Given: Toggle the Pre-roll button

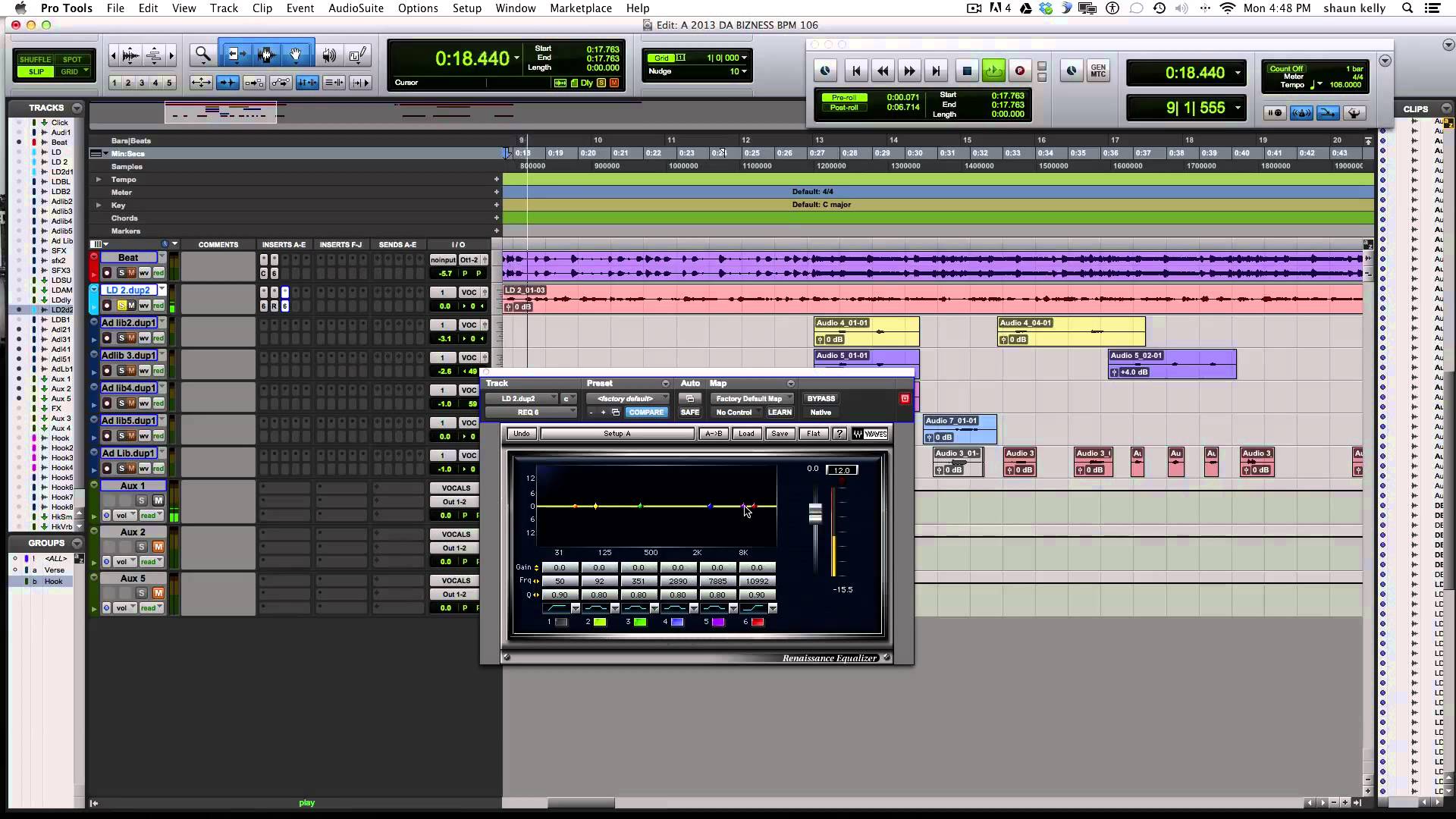Looking at the screenshot, I should [844, 98].
